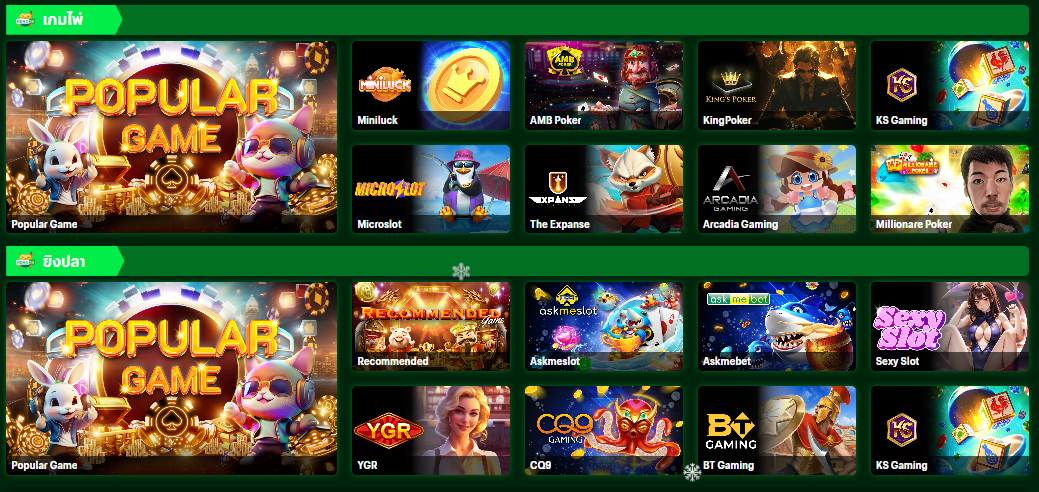Open The Expanse game provider
1039x492 pixels.
point(604,189)
